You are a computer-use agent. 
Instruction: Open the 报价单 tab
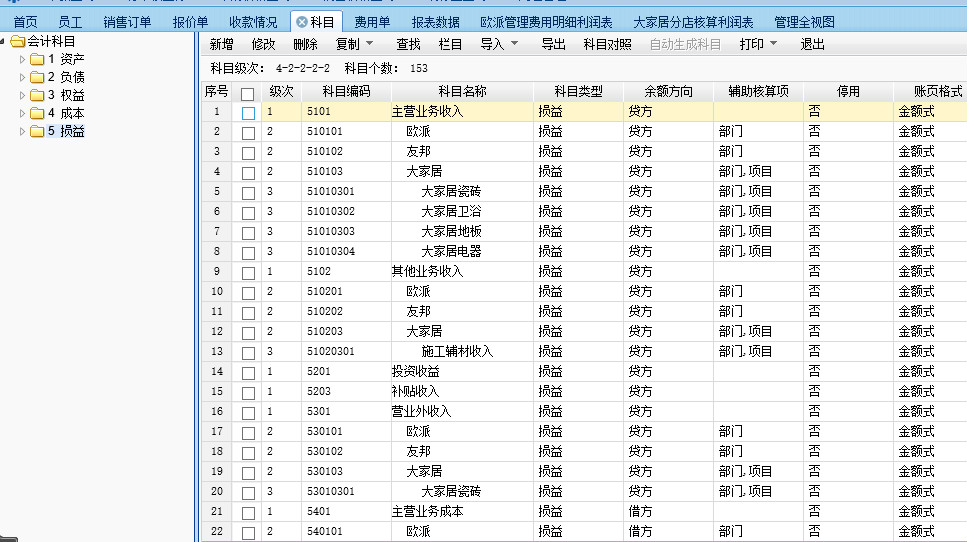pos(190,22)
